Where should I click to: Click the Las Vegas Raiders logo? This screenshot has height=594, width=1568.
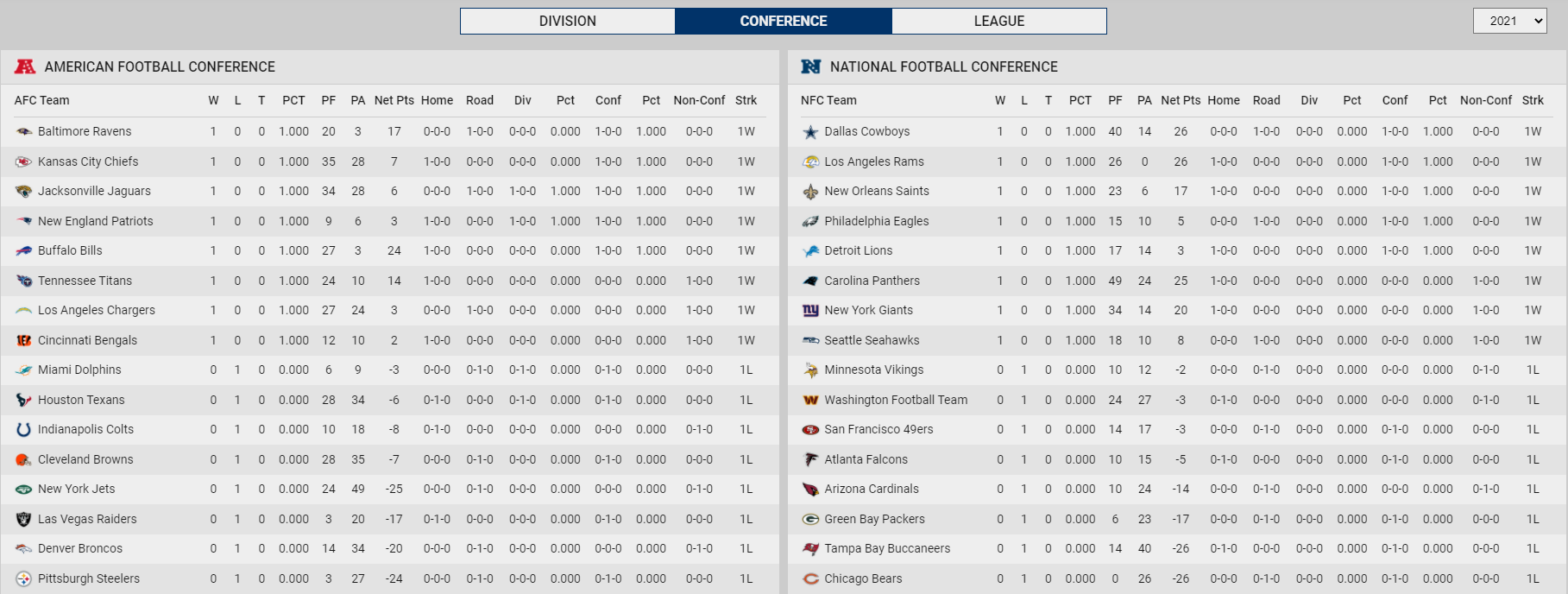24,519
